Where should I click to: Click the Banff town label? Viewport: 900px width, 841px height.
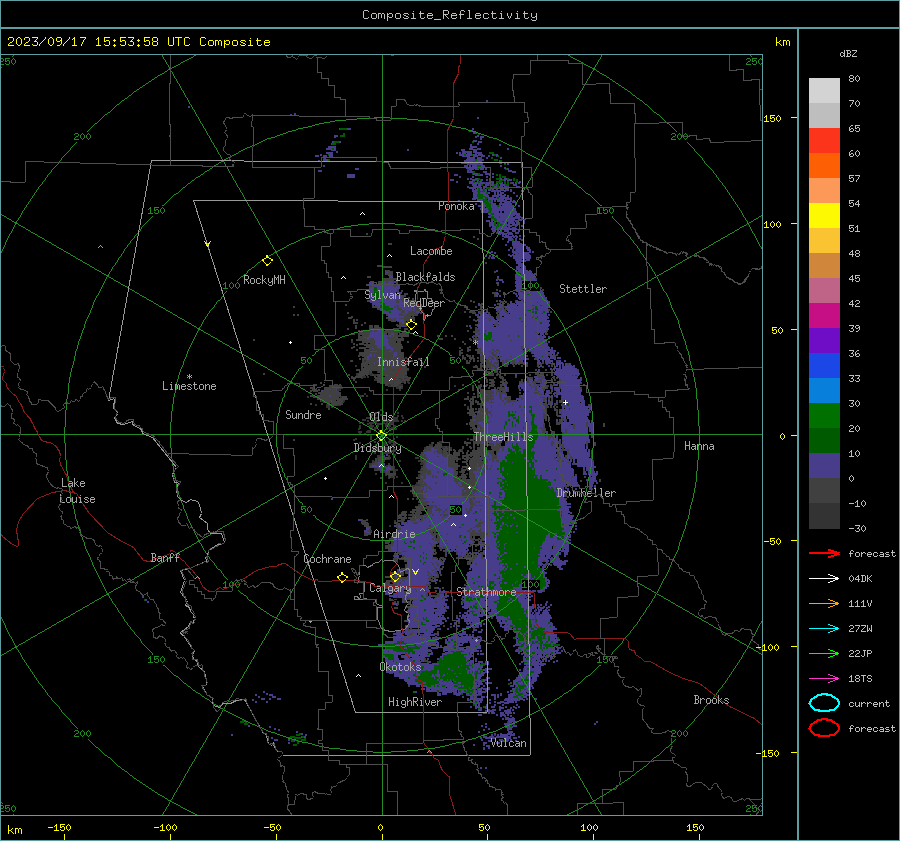[165, 557]
